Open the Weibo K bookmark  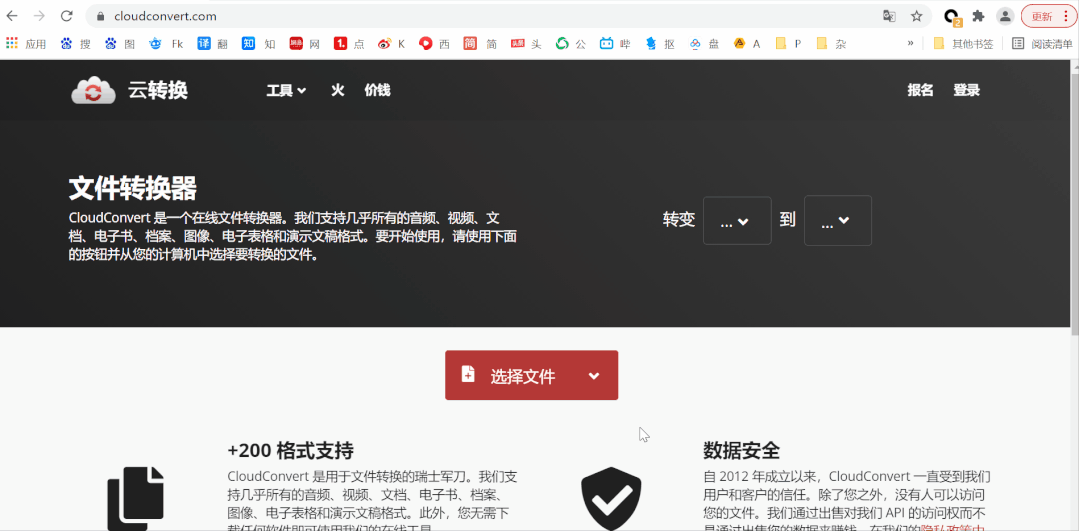coord(392,43)
